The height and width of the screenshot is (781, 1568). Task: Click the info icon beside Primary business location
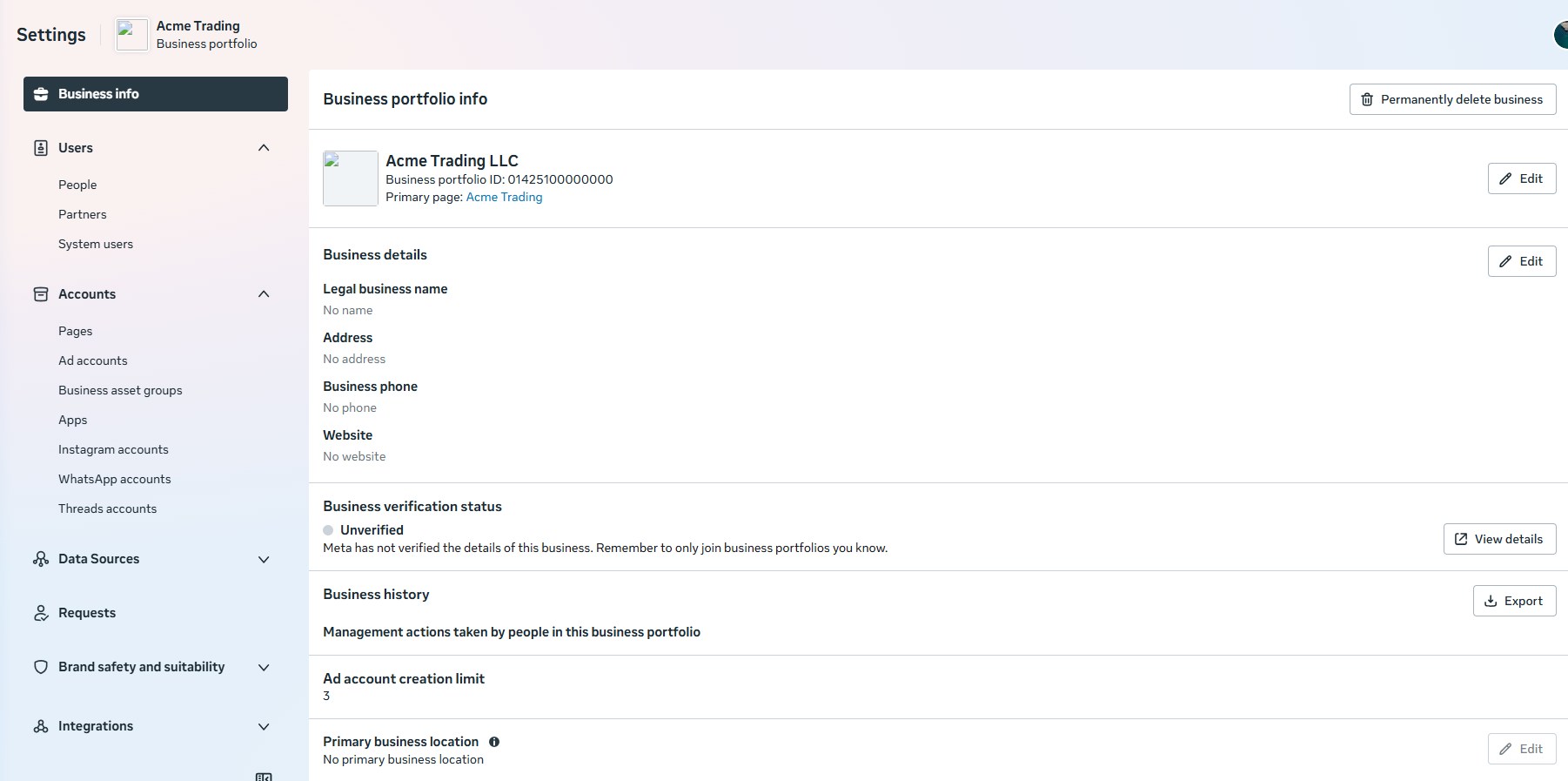(x=494, y=742)
